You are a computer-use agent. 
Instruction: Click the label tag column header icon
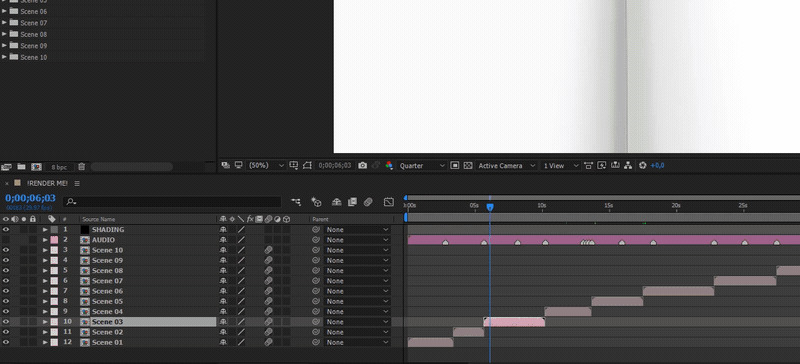[52, 219]
